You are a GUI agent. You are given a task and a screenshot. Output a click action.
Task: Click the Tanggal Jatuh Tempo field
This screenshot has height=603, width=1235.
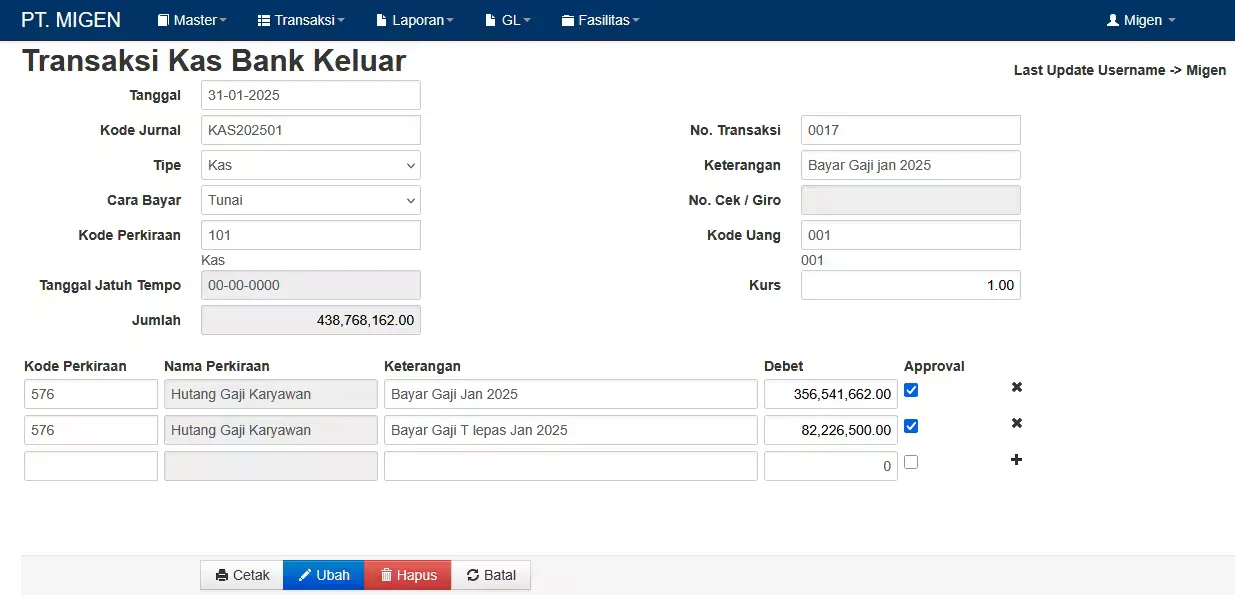[x=311, y=285]
